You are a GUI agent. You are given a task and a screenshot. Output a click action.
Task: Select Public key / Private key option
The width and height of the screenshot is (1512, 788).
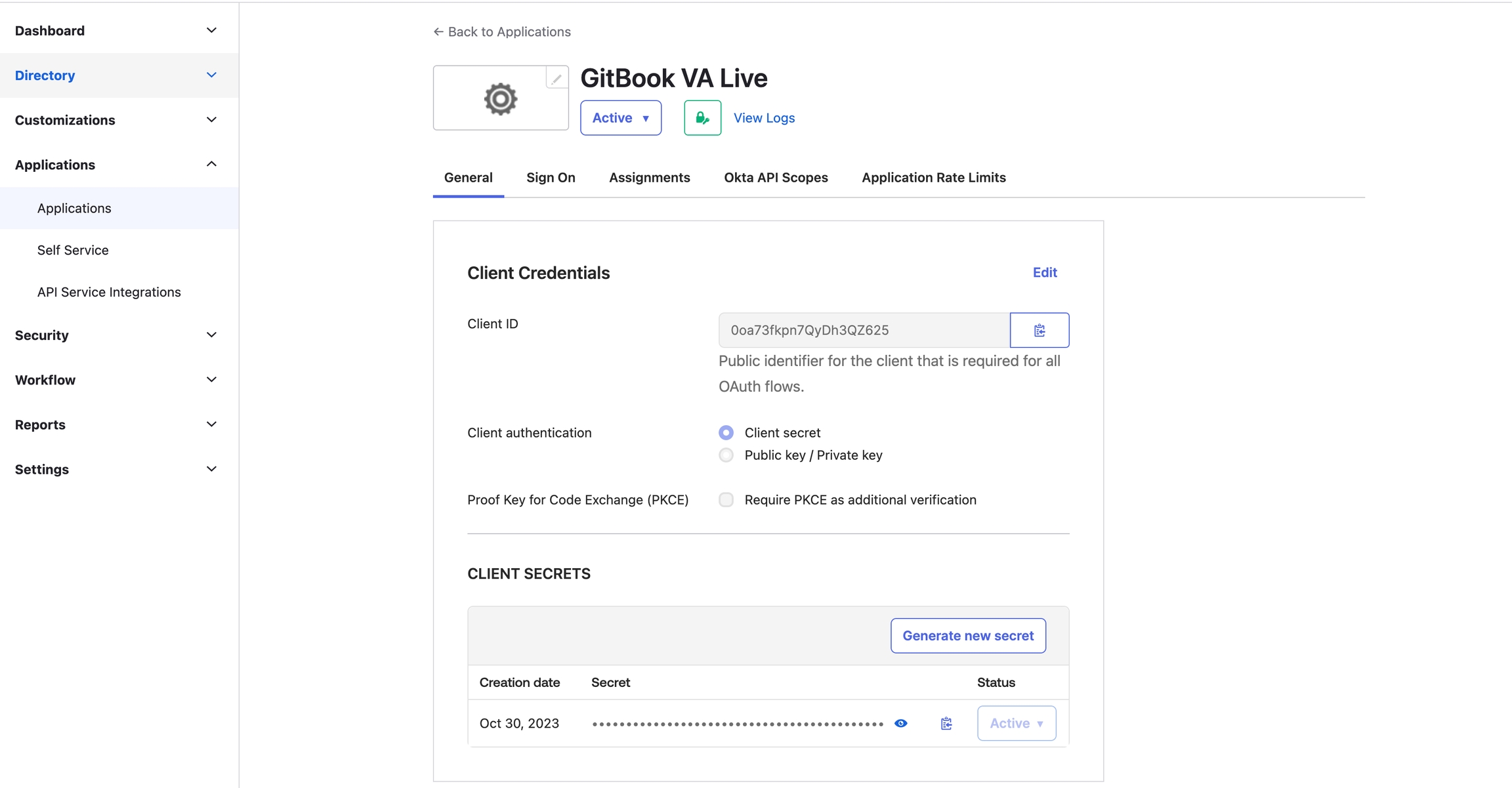point(726,455)
